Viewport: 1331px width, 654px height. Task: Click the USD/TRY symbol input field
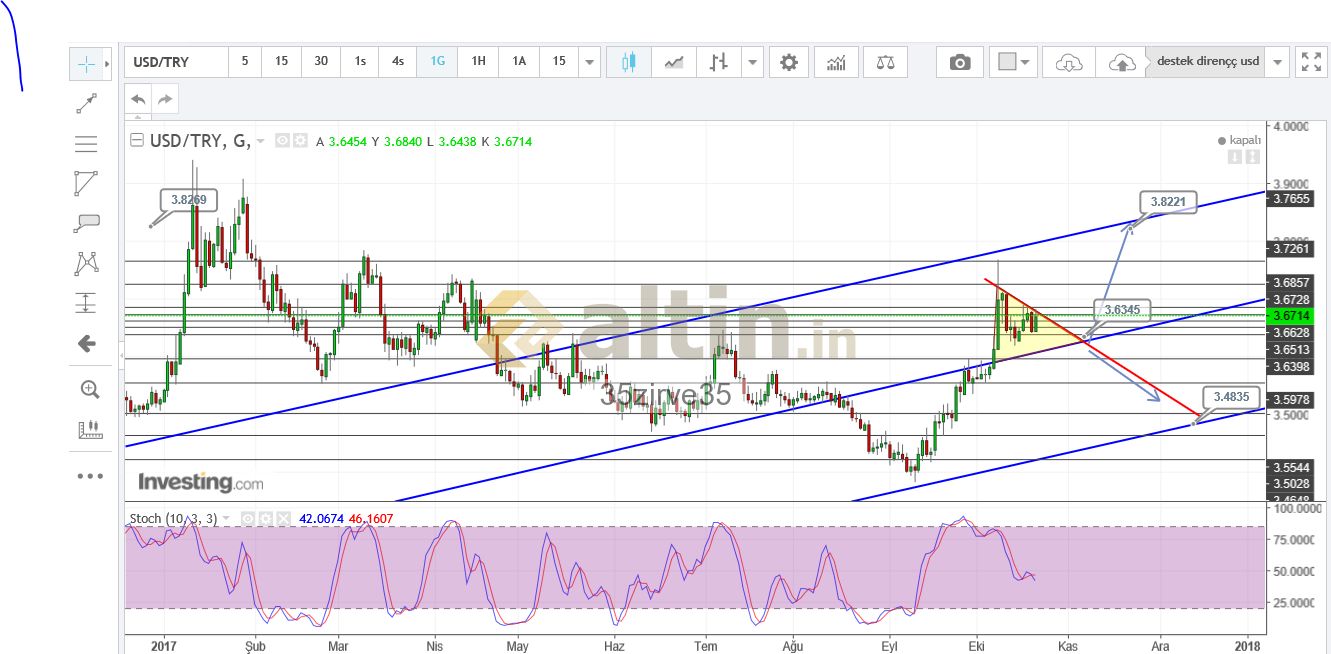click(176, 62)
